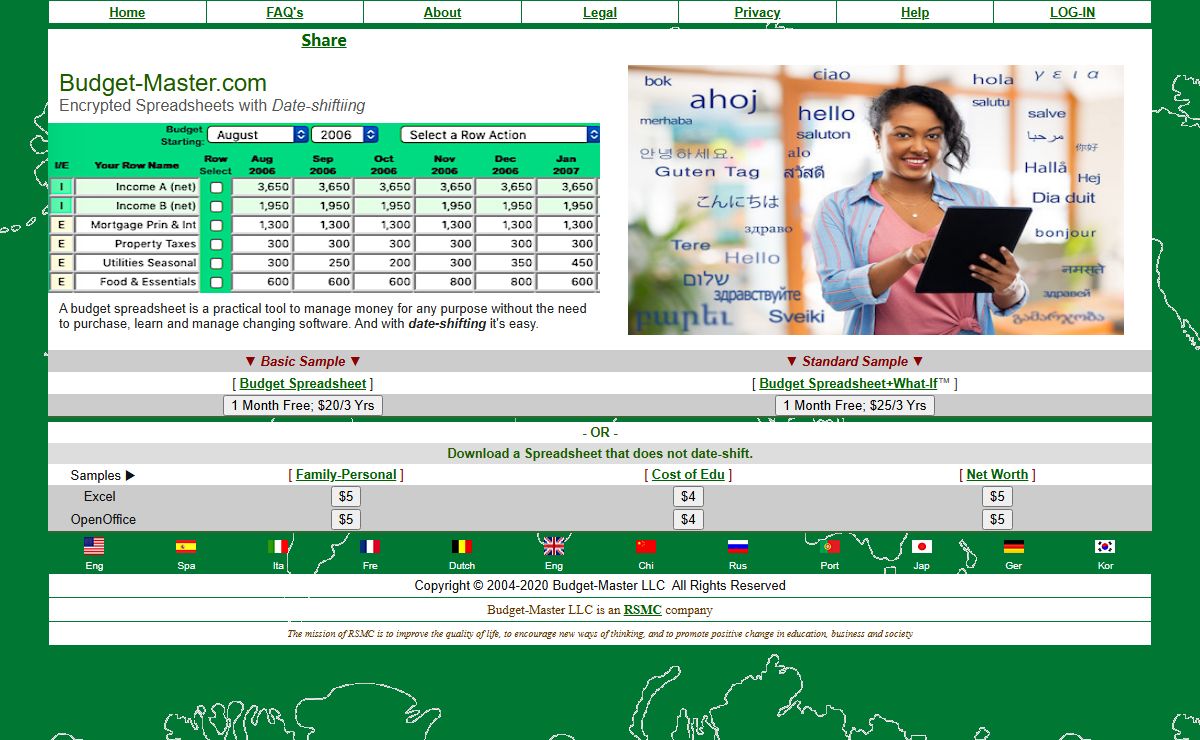Select the Russian flag icon
The image size is (1200, 740).
click(x=738, y=546)
